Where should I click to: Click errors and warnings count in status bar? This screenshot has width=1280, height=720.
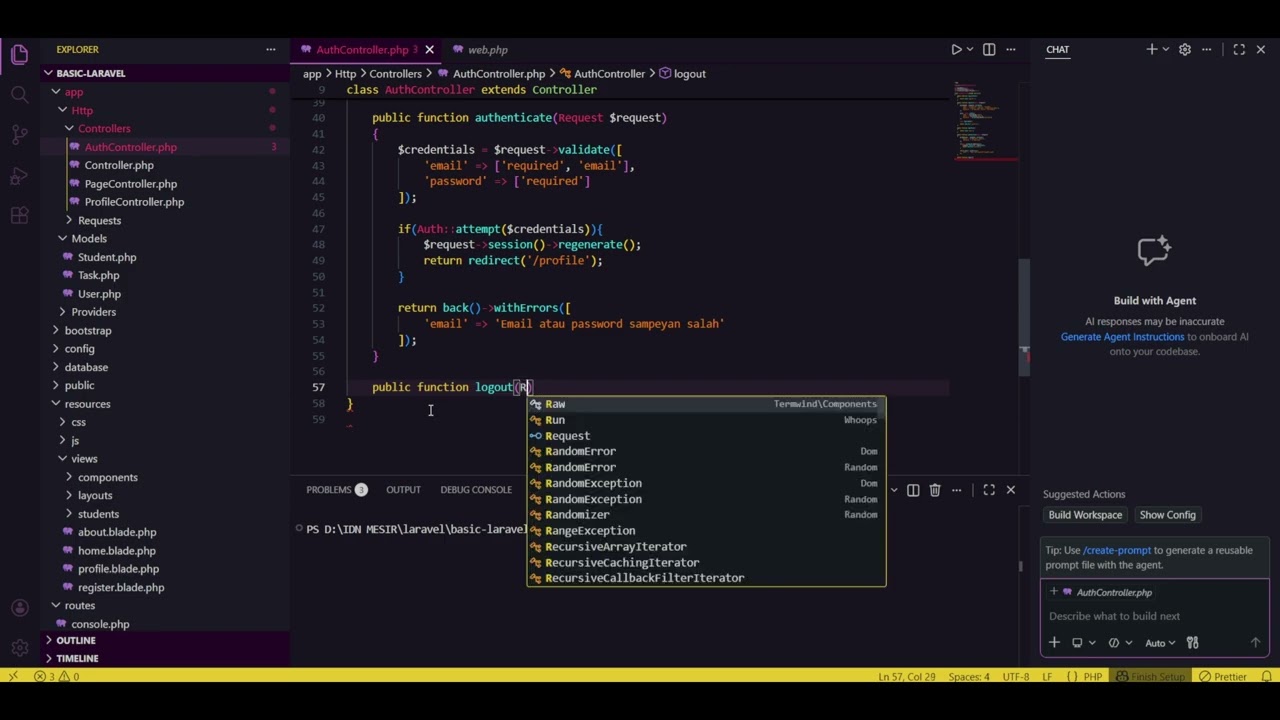[x=57, y=677]
